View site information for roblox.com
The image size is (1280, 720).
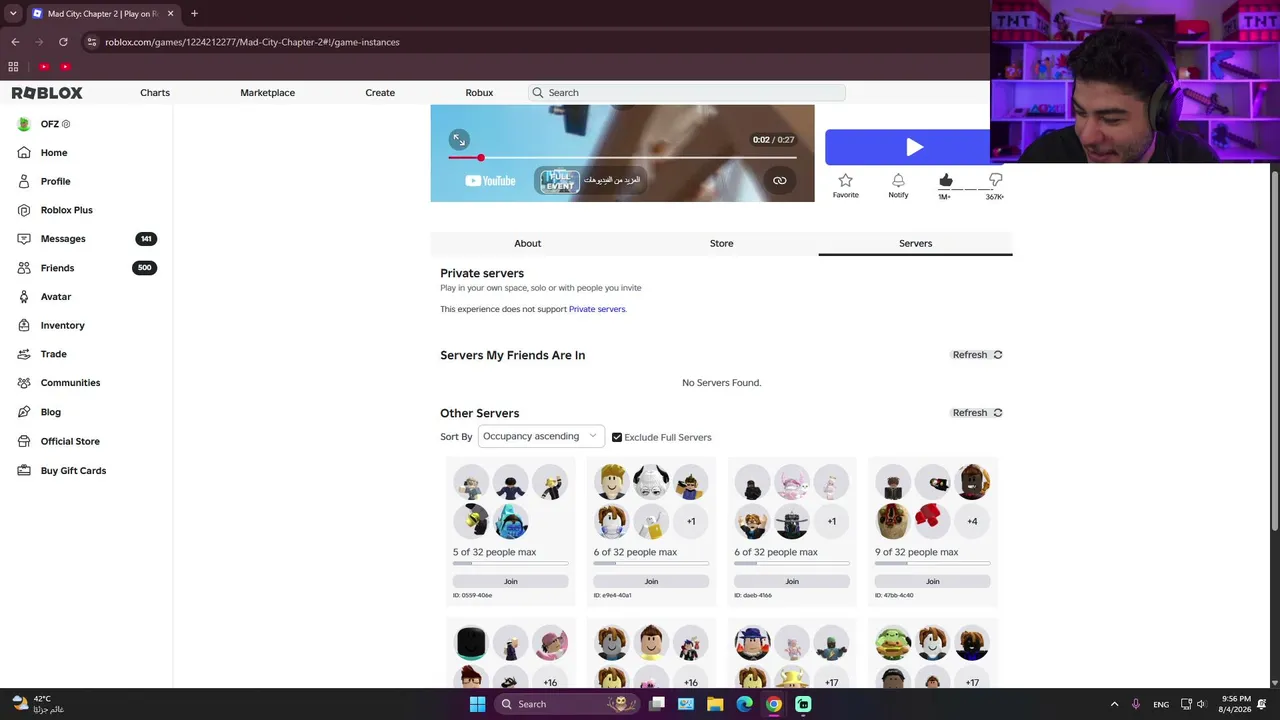[91, 42]
